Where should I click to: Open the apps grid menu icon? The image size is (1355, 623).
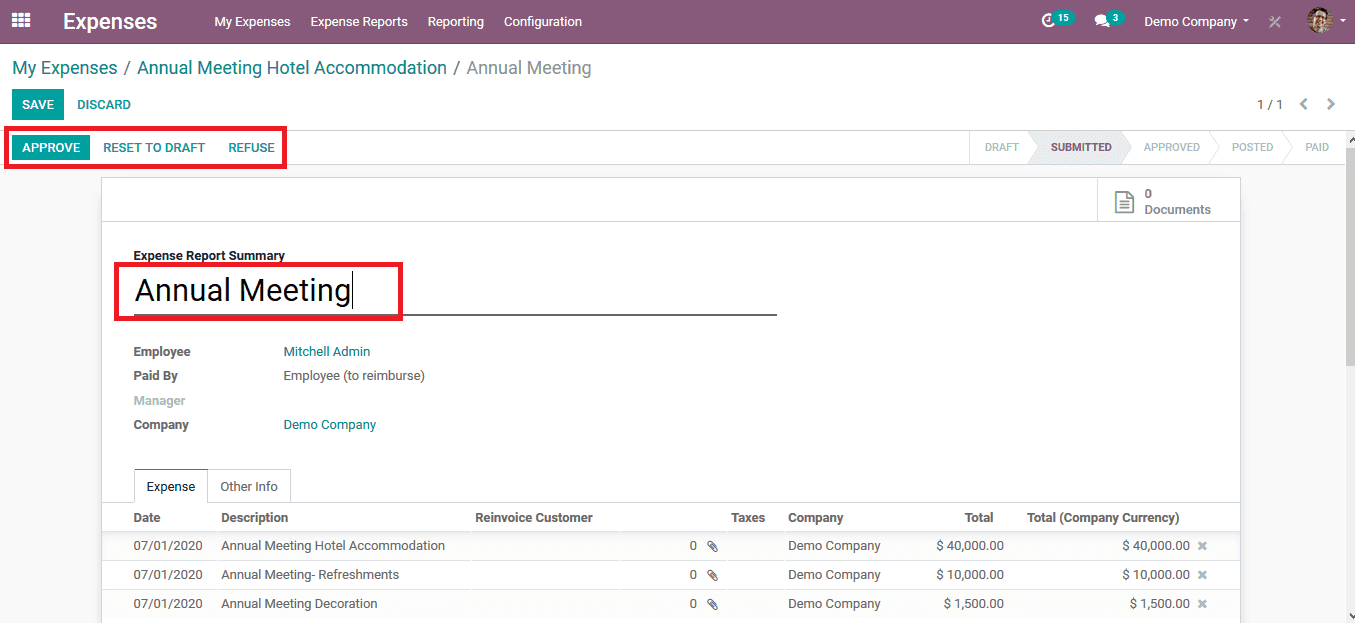(21, 20)
